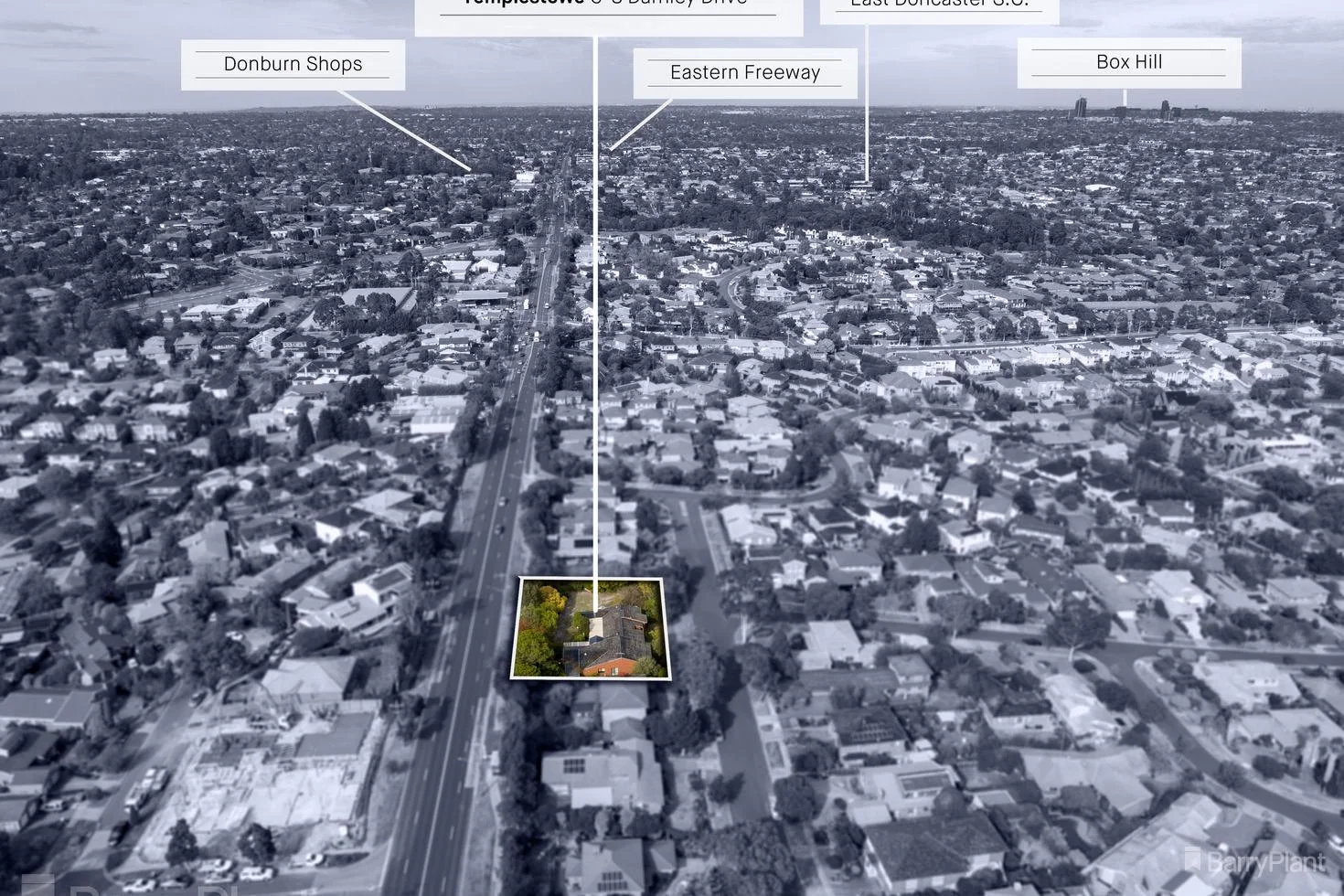Click the end of Eastern Freeway pointer line

pos(613,148)
